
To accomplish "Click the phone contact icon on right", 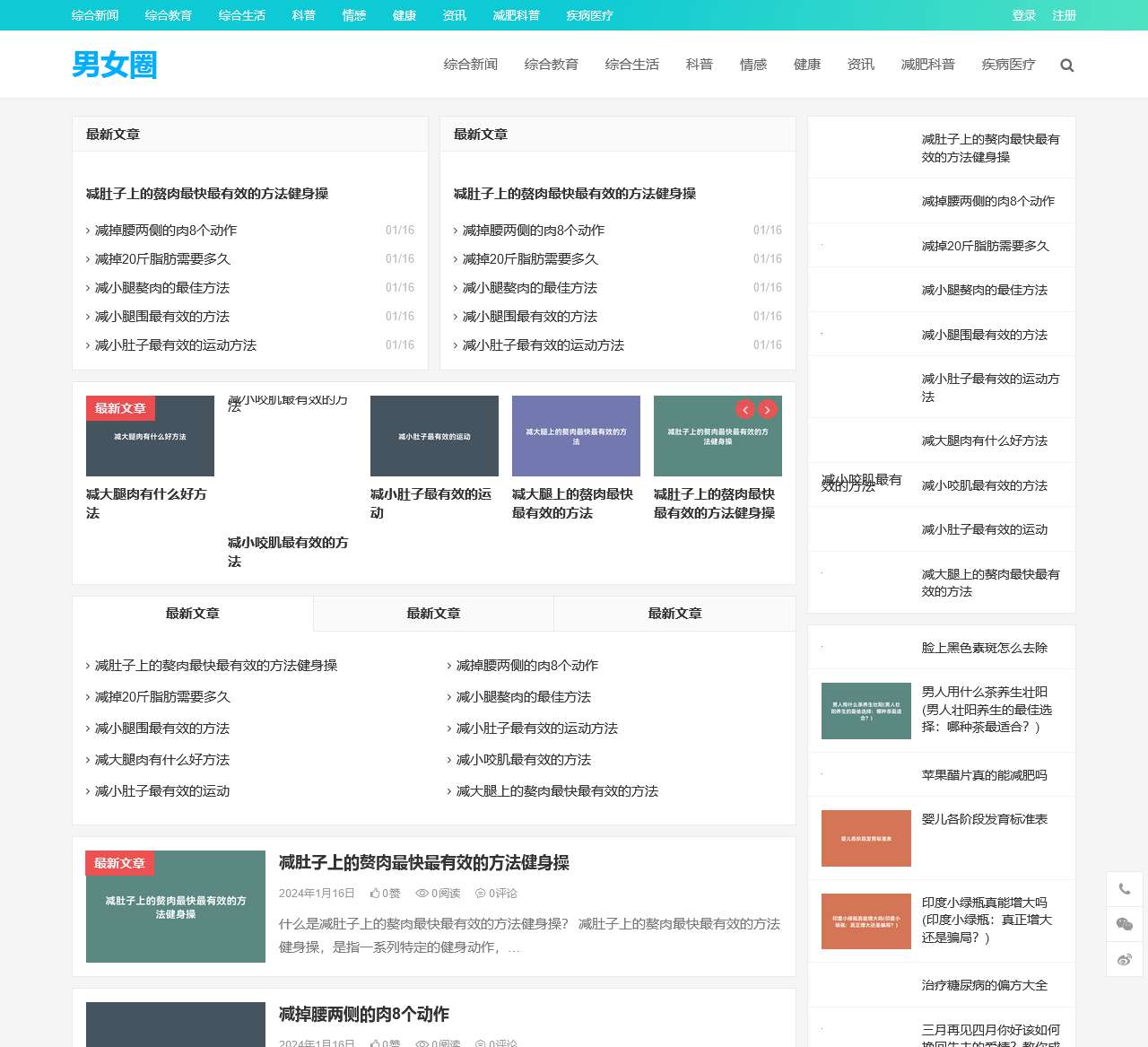I will (x=1125, y=889).
